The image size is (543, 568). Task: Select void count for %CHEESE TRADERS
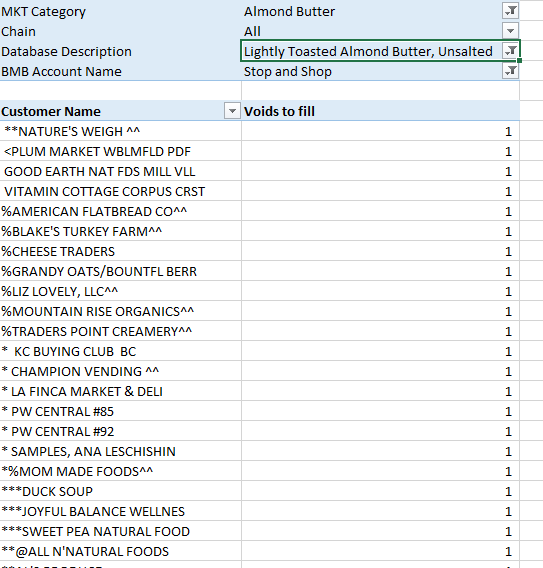pos(380,251)
